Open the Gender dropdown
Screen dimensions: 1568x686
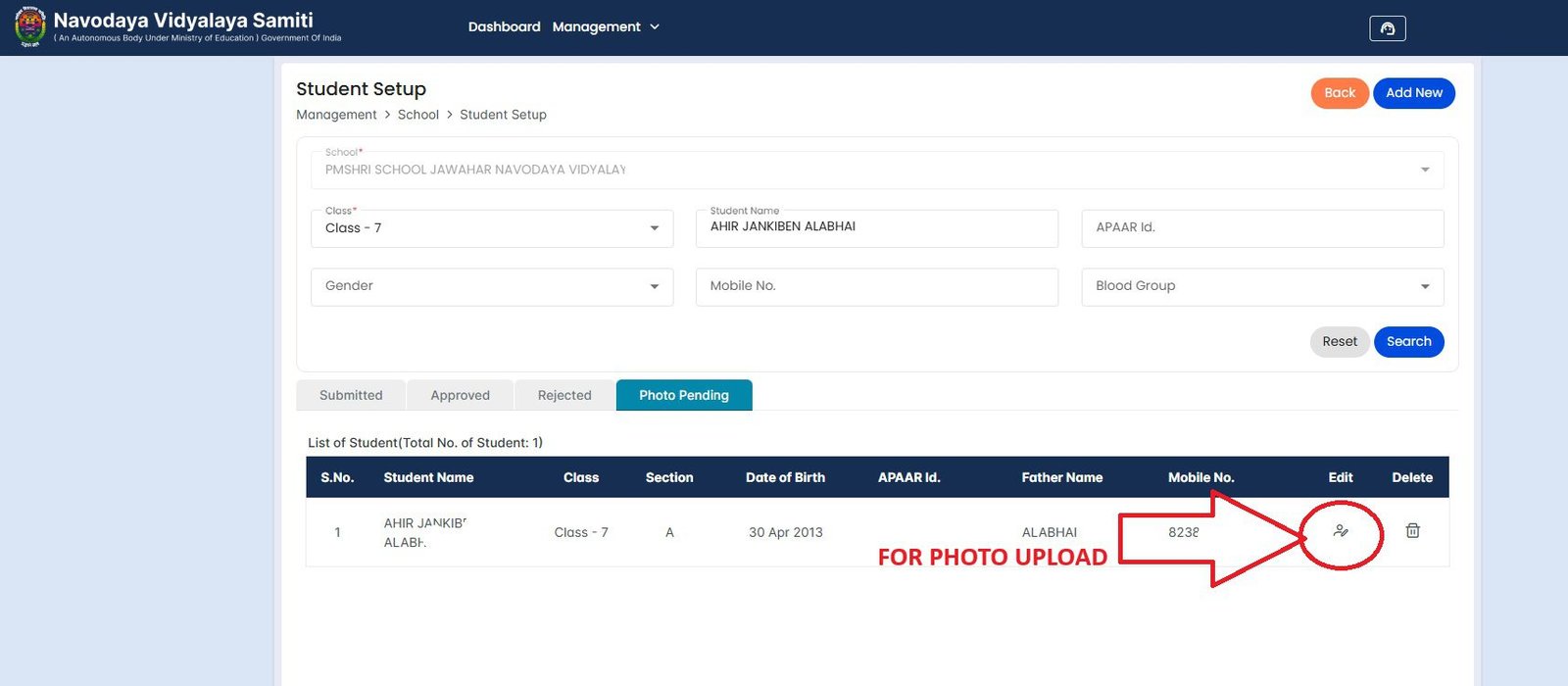[492, 286]
